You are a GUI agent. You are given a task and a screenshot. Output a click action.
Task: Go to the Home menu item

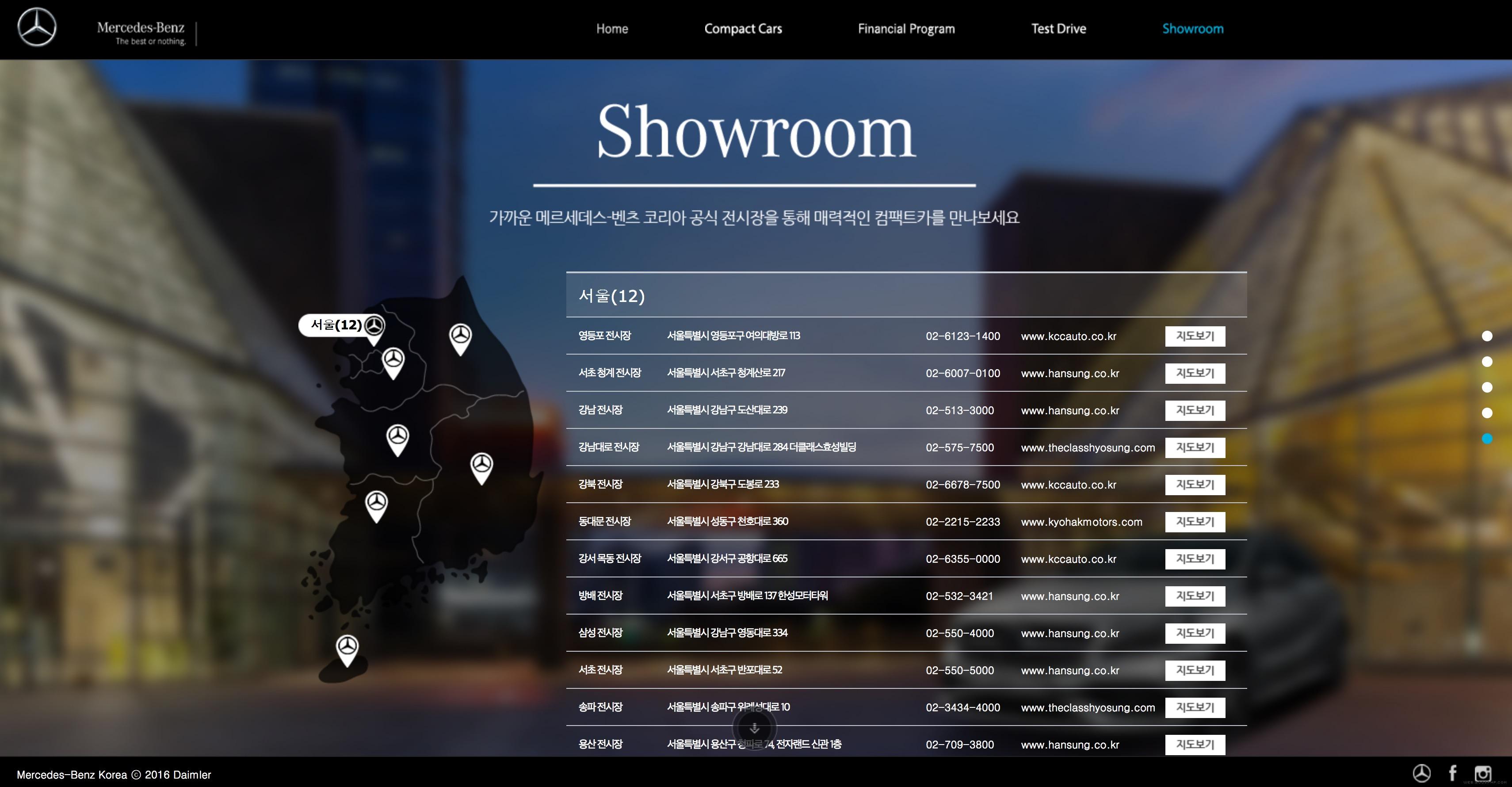pyautogui.click(x=611, y=29)
